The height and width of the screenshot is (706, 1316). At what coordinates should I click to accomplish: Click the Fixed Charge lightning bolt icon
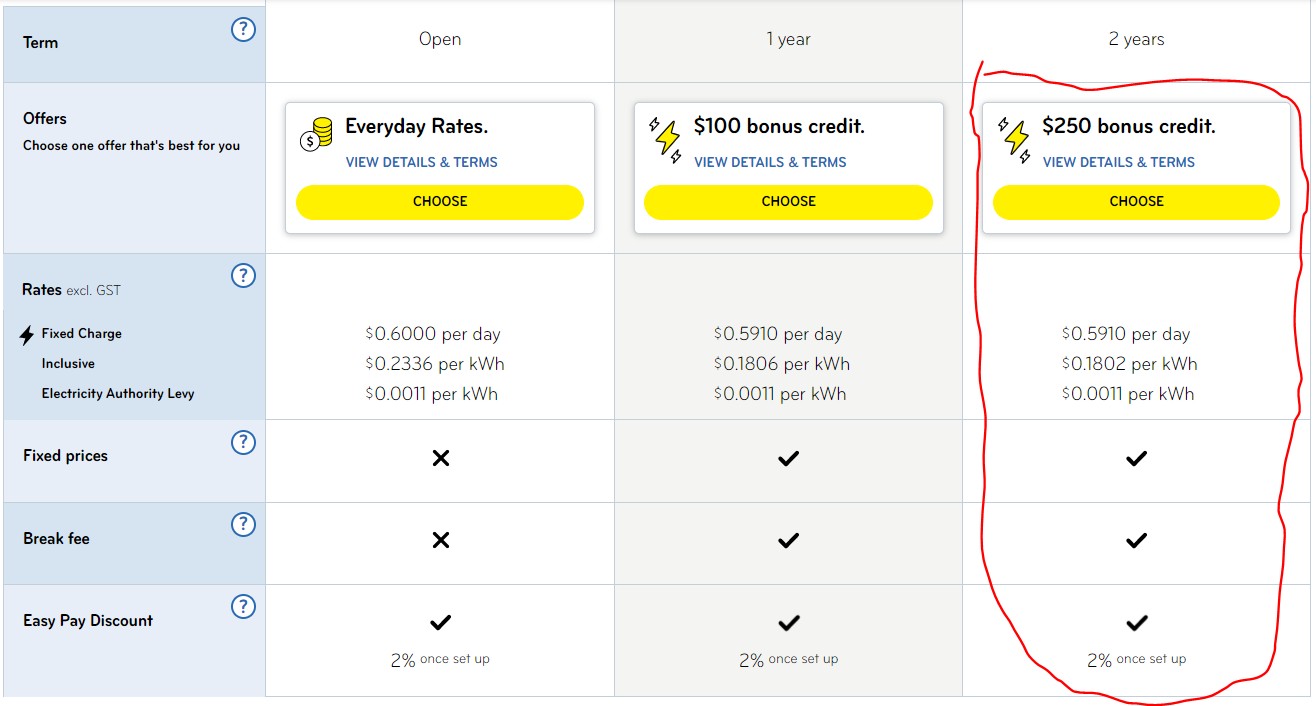click(x=27, y=335)
